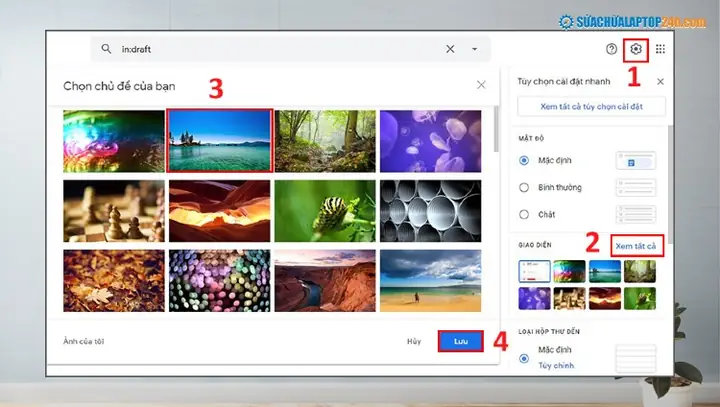The height and width of the screenshot is (407, 720).
Task: Select rainbow swirl thumbnail in quick settings
Action: 569,271
